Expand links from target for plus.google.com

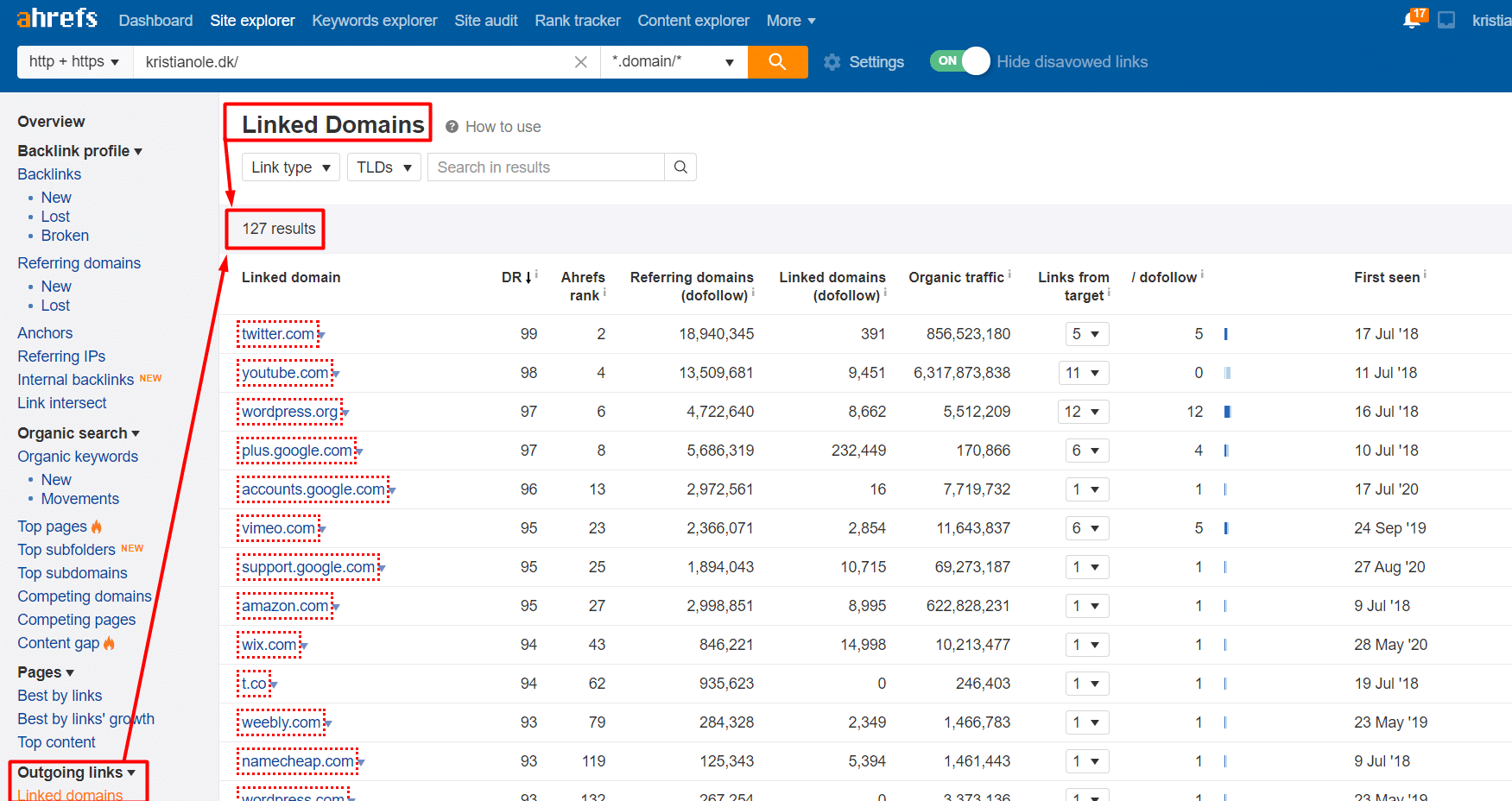pyautogui.click(x=1087, y=451)
